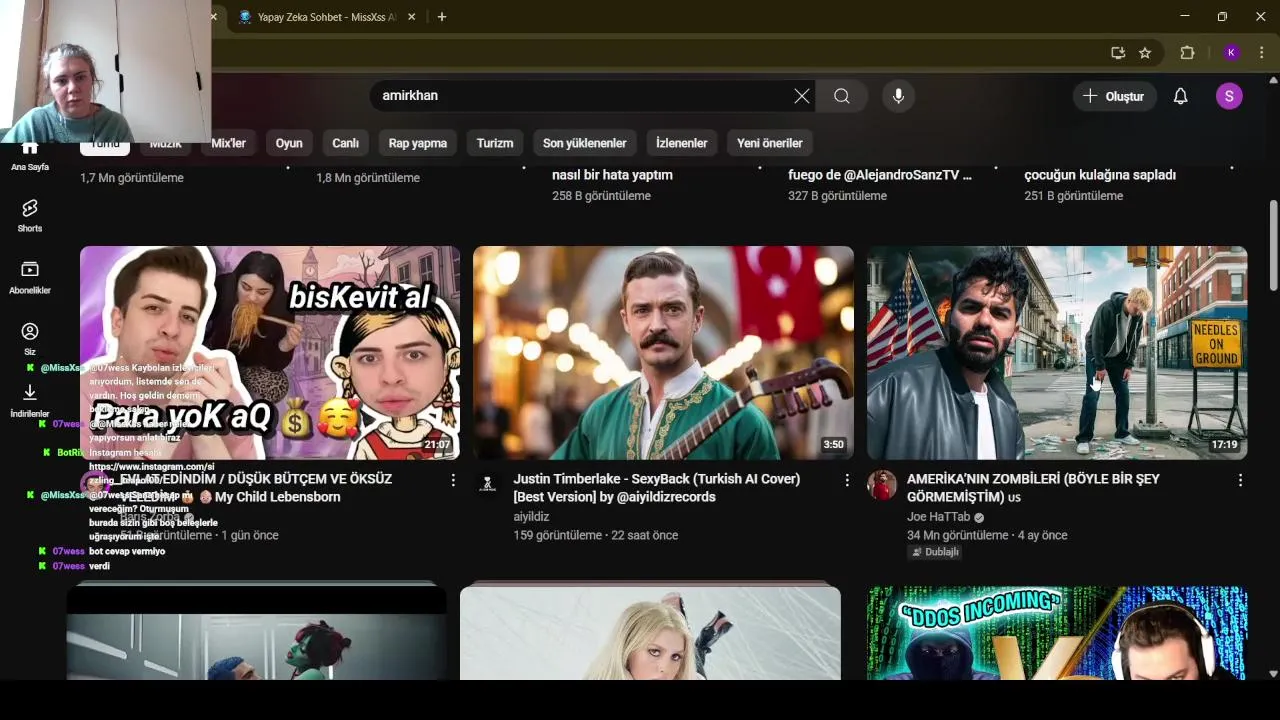
Task: Click the magnifier search button
Action: (x=842, y=96)
